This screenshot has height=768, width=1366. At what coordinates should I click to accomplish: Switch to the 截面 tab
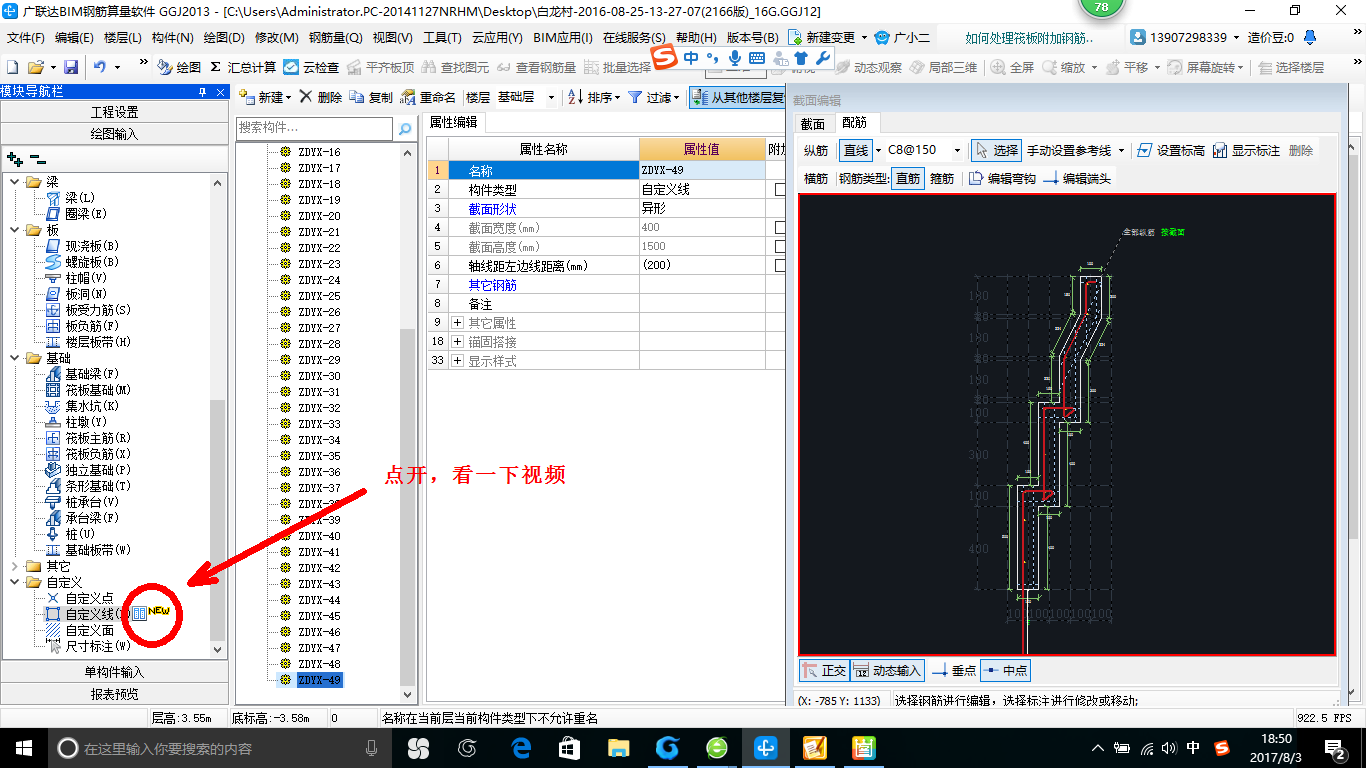[813, 123]
